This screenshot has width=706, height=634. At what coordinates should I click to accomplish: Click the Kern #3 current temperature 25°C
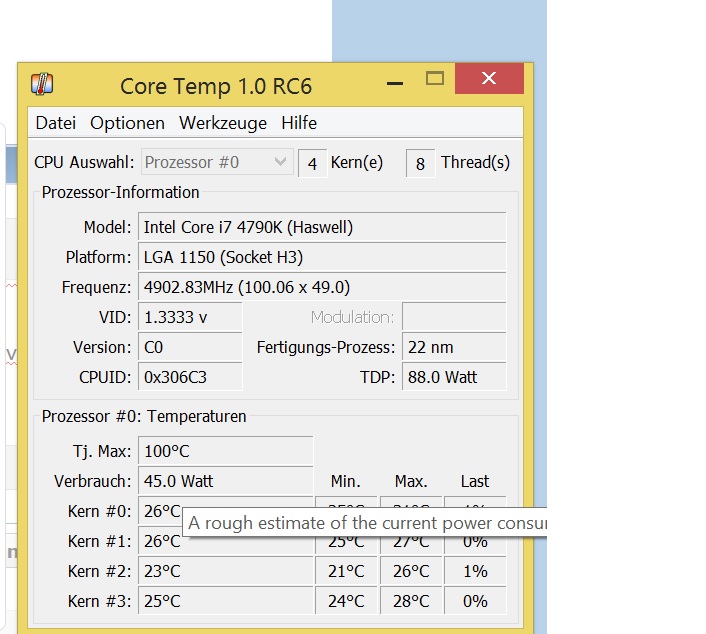(x=226, y=601)
